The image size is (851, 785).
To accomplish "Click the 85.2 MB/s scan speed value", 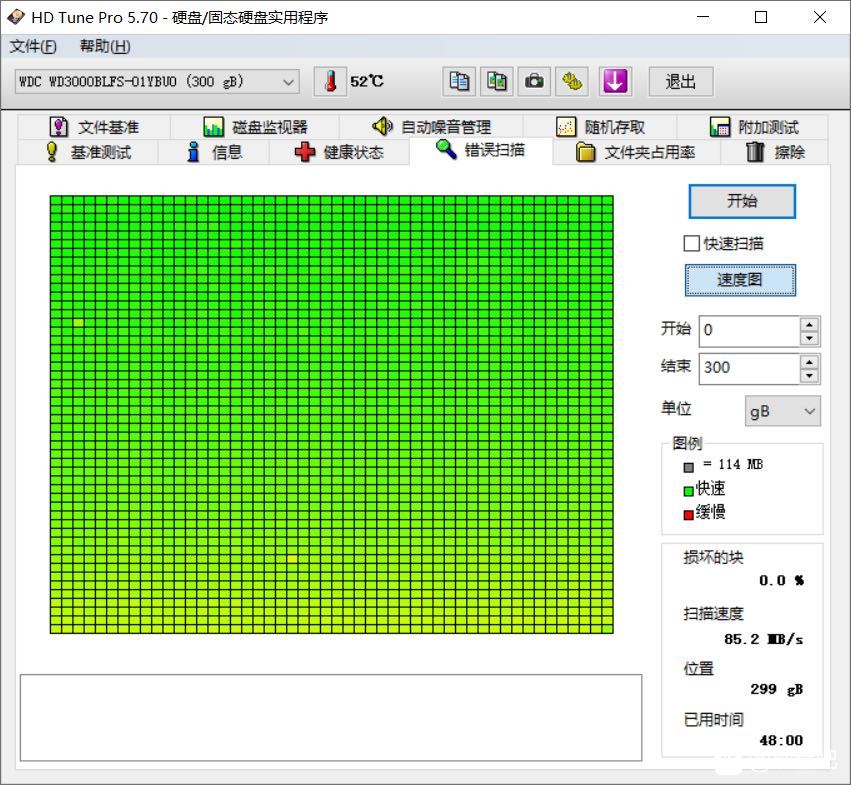I will (x=763, y=639).
